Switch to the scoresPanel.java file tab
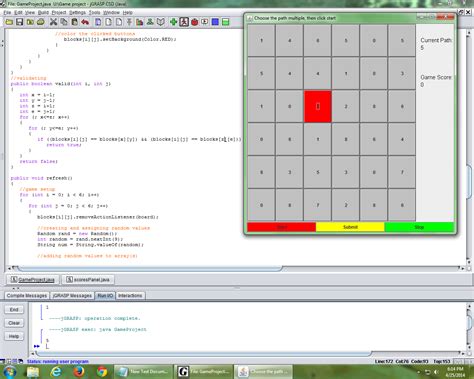This screenshot has height=379, width=474. [x=88, y=279]
